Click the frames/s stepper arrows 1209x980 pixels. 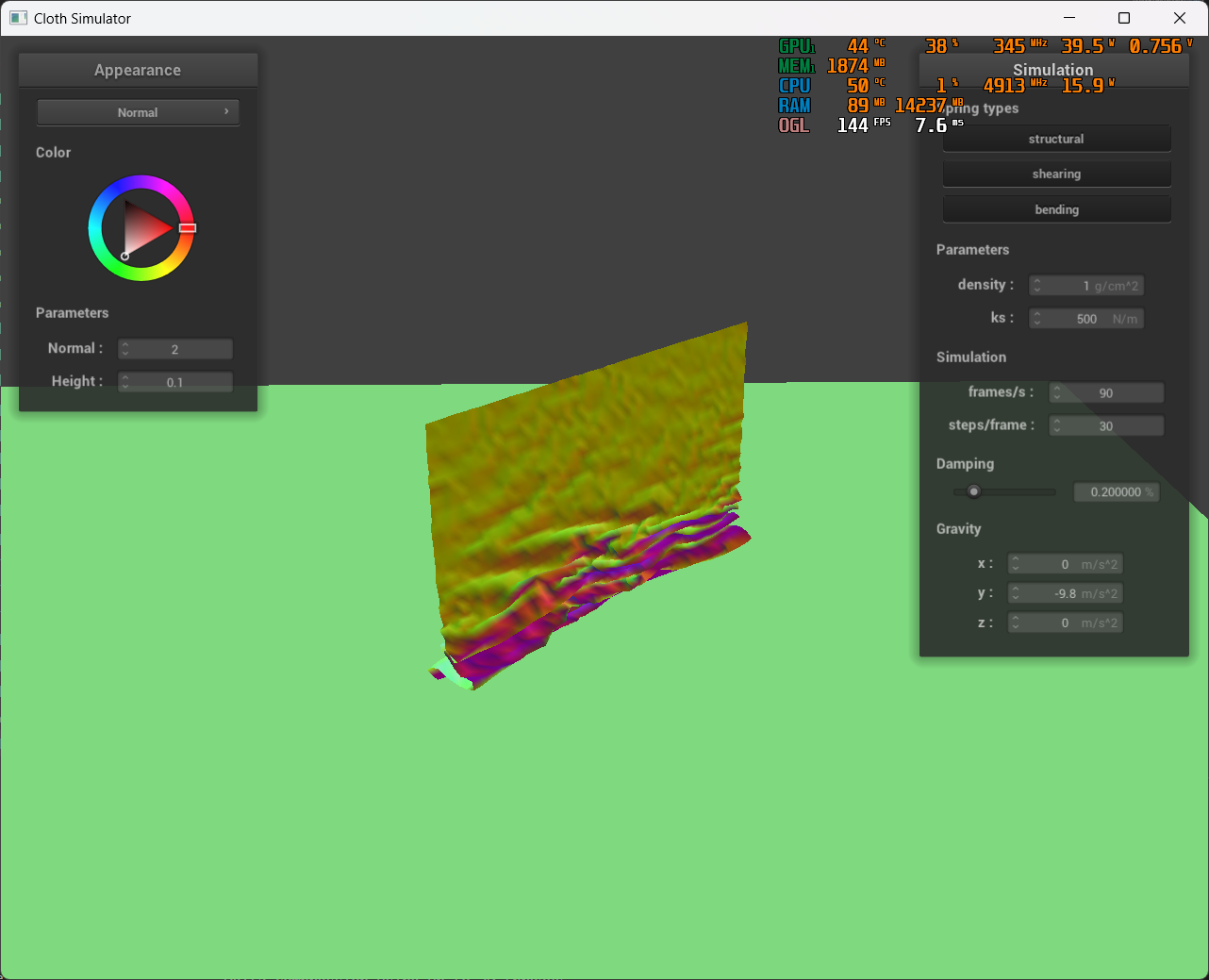pyautogui.click(x=1057, y=392)
